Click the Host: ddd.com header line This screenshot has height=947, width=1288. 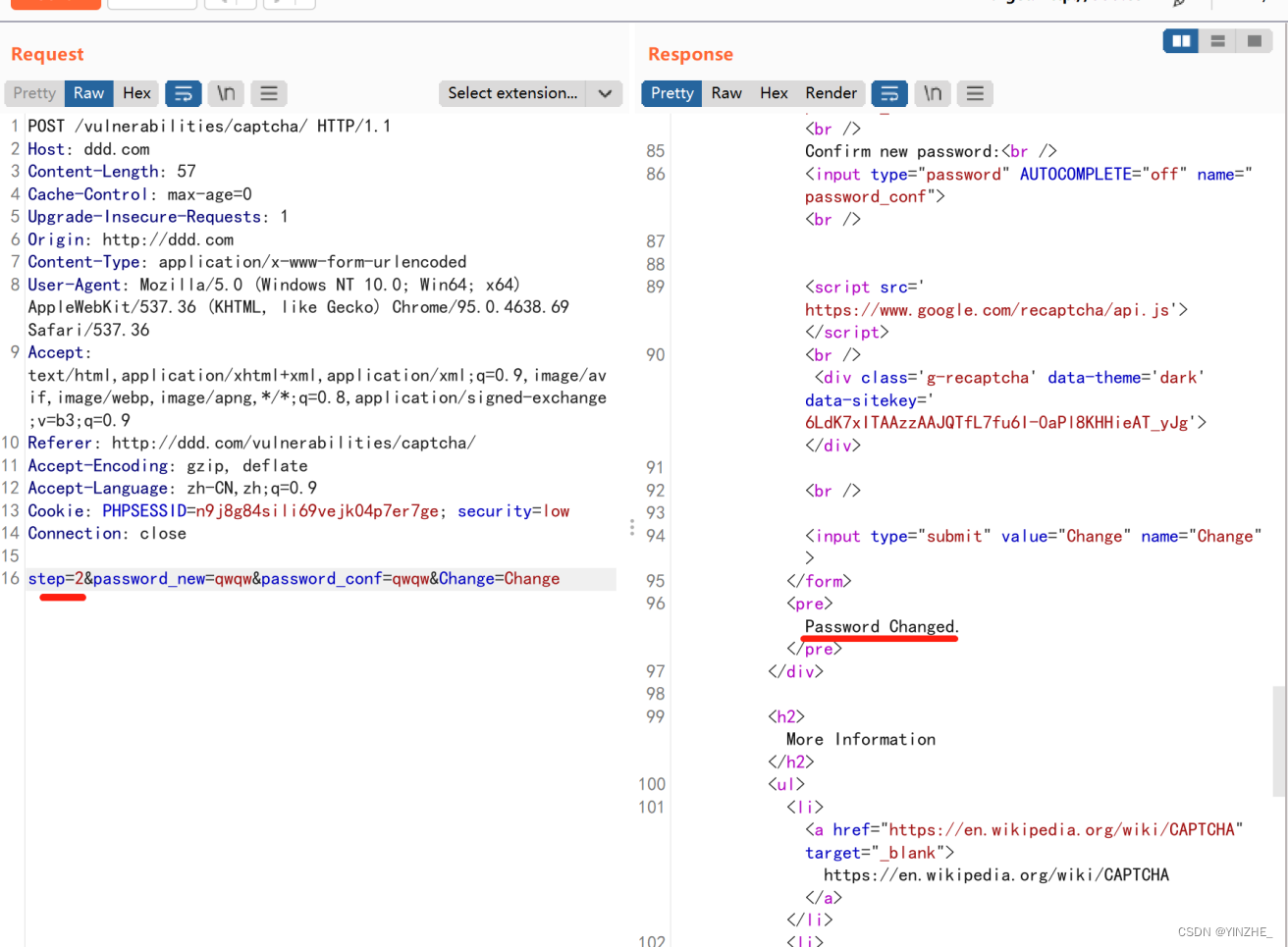click(x=88, y=149)
